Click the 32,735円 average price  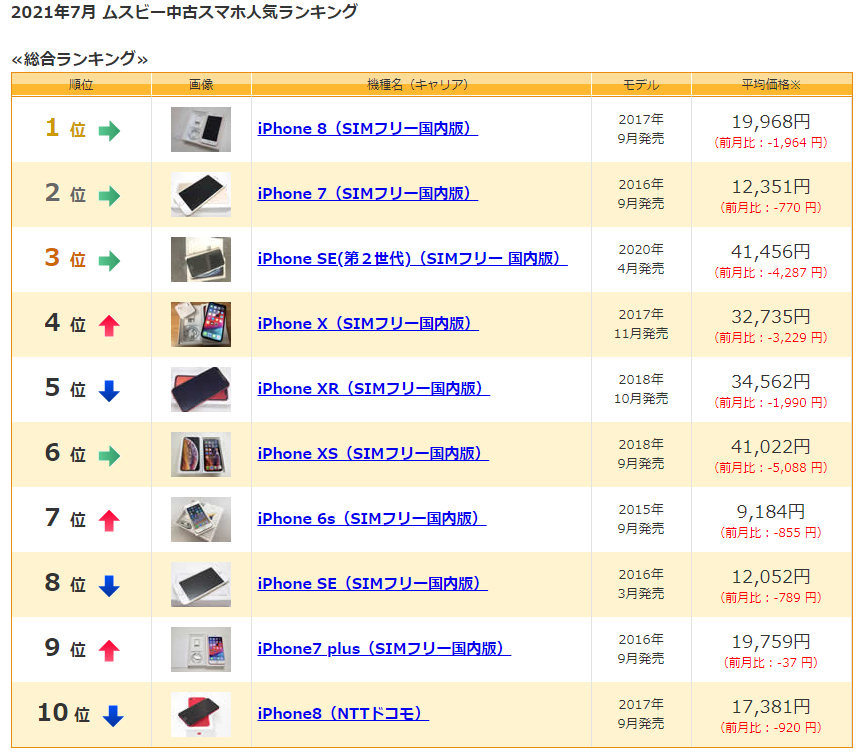tap(771, 317)
